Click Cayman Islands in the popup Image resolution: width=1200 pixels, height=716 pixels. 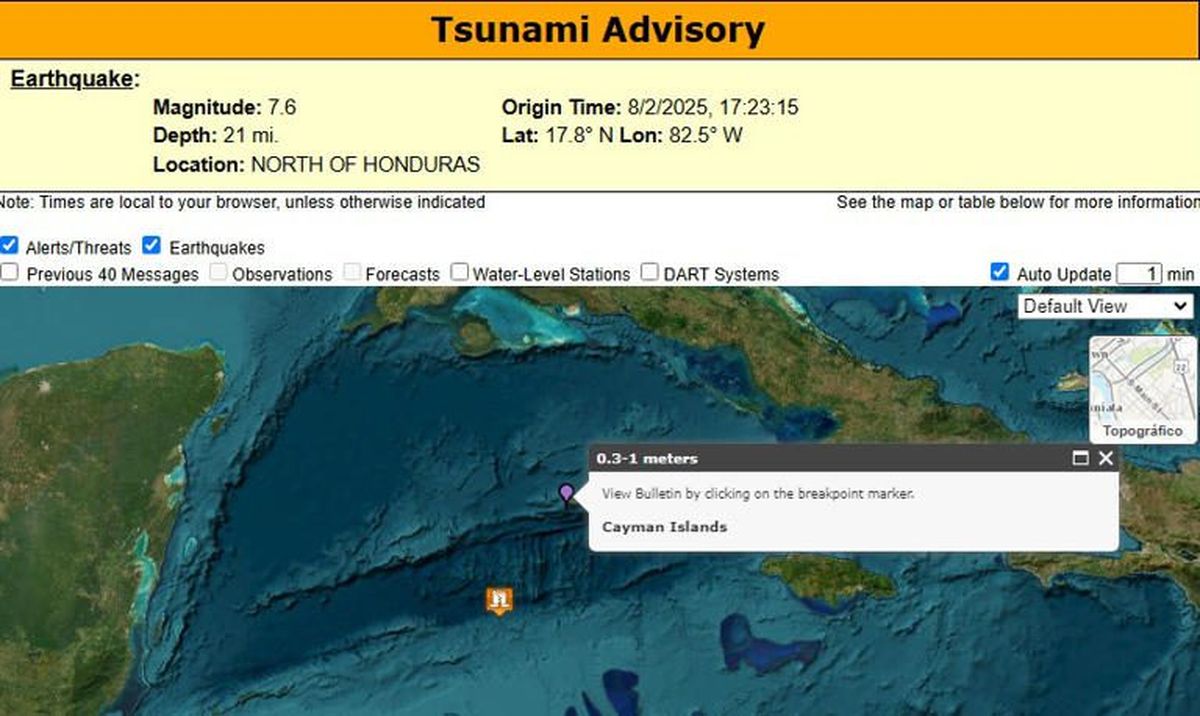pos(663,526)
